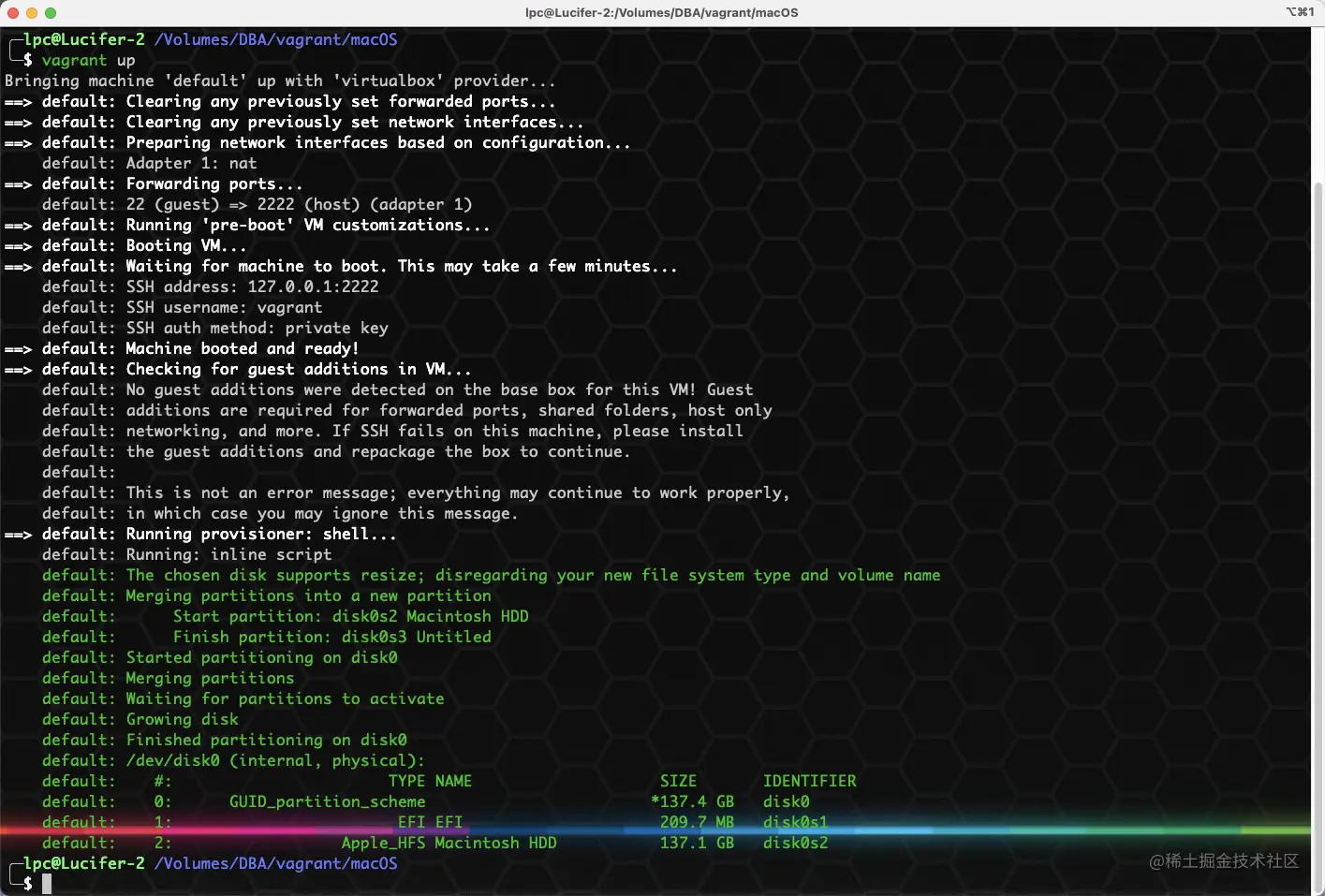Click the 'Growing disk' line
Viewport: 1325px width, 896px height.
[x=140, y=720]
